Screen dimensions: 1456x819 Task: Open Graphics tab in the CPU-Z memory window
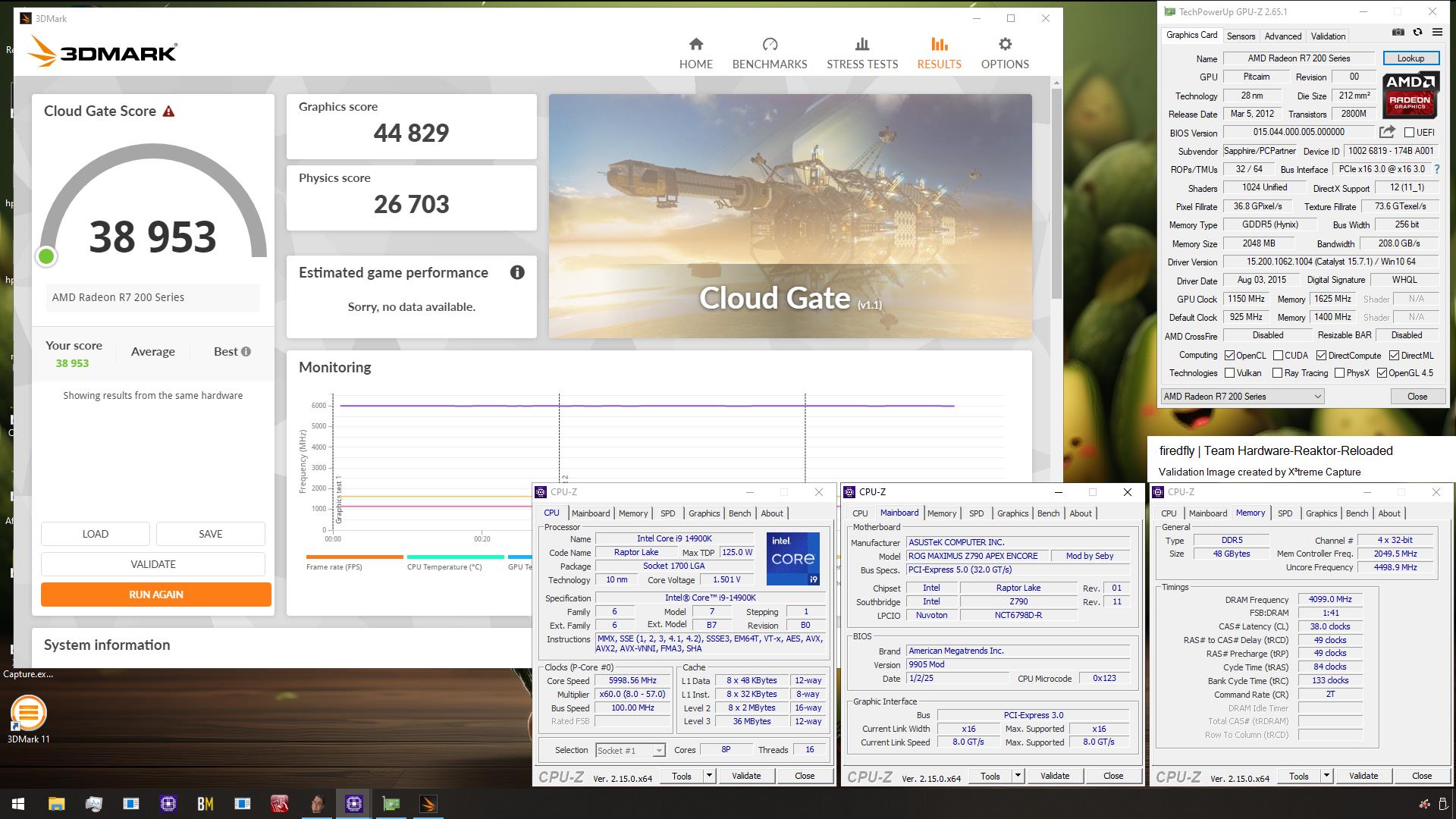[x=1321, y=513]
